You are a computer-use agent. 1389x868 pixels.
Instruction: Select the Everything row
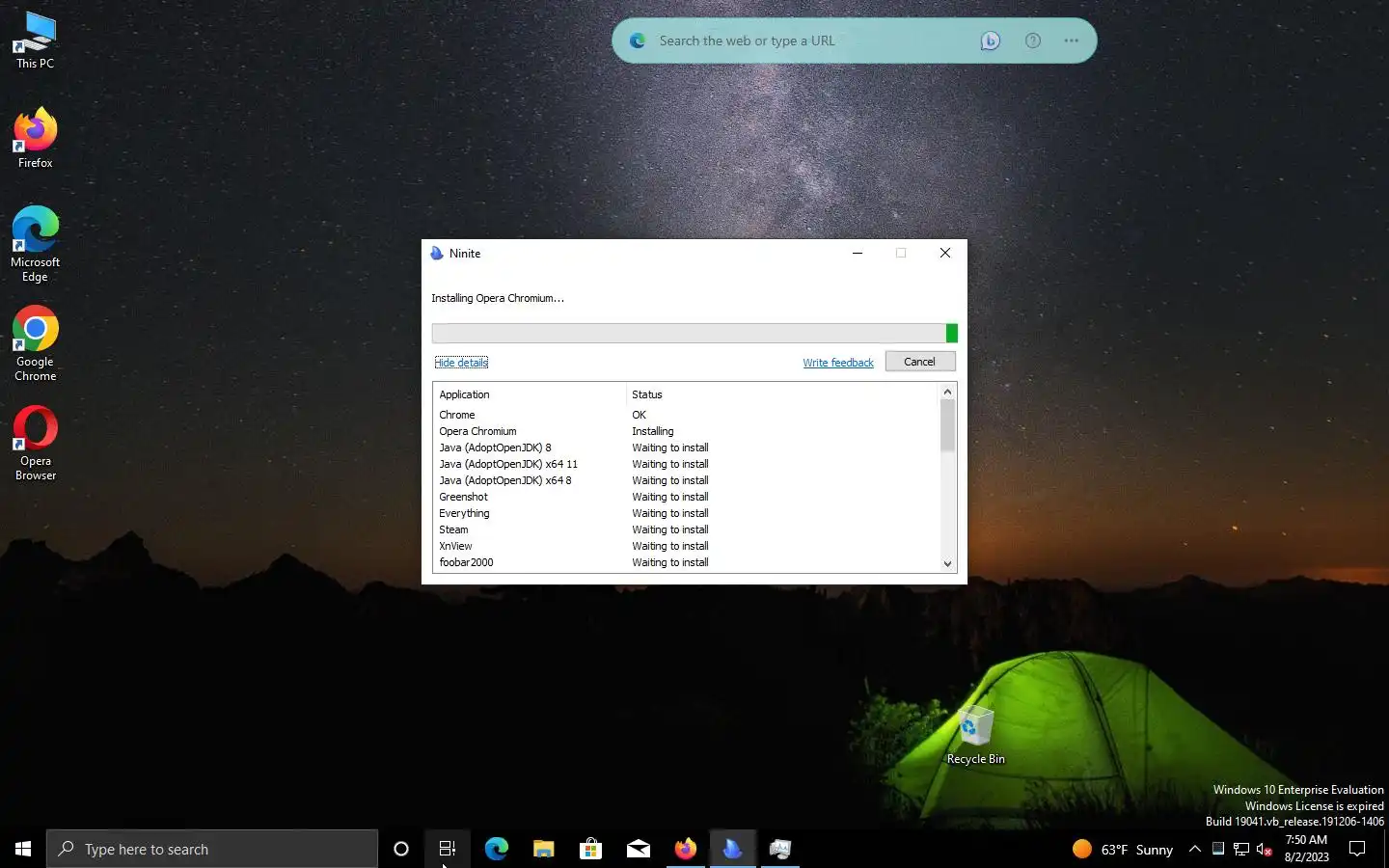[686, 513]
